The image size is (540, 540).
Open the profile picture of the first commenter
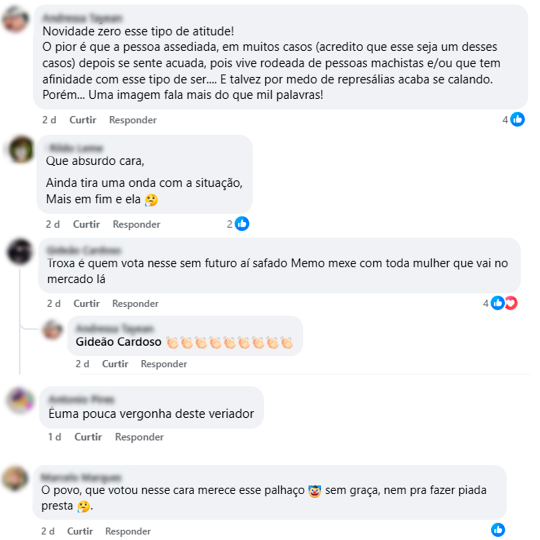[x=15, y=19]
